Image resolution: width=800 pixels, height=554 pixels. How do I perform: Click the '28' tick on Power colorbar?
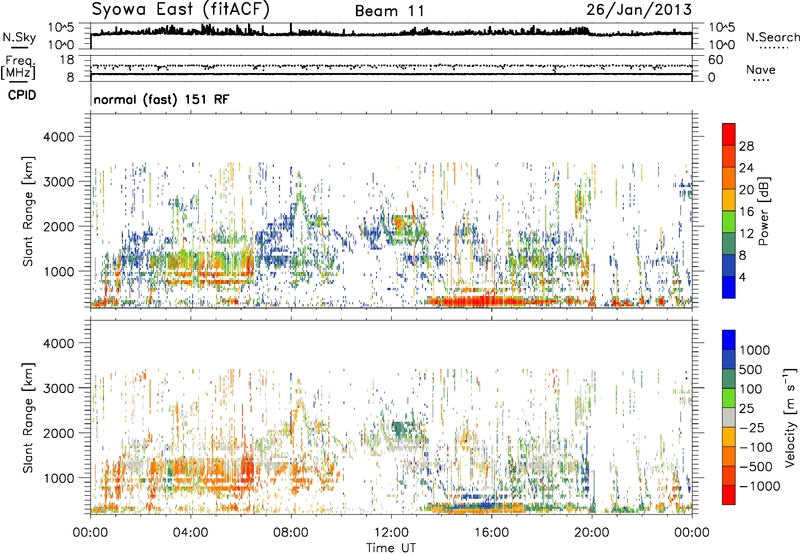(746, 146)
